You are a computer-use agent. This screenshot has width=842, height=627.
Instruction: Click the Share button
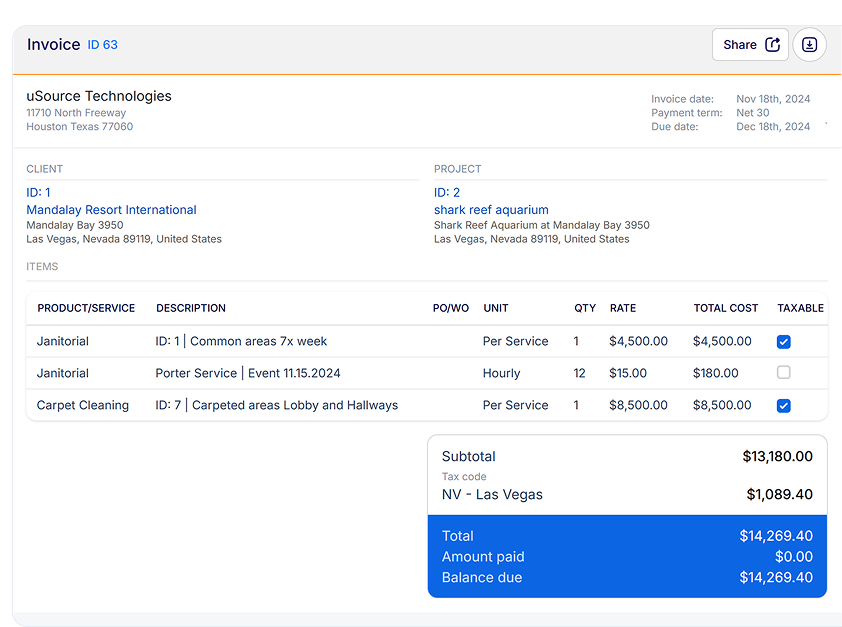tap(750, 45)
